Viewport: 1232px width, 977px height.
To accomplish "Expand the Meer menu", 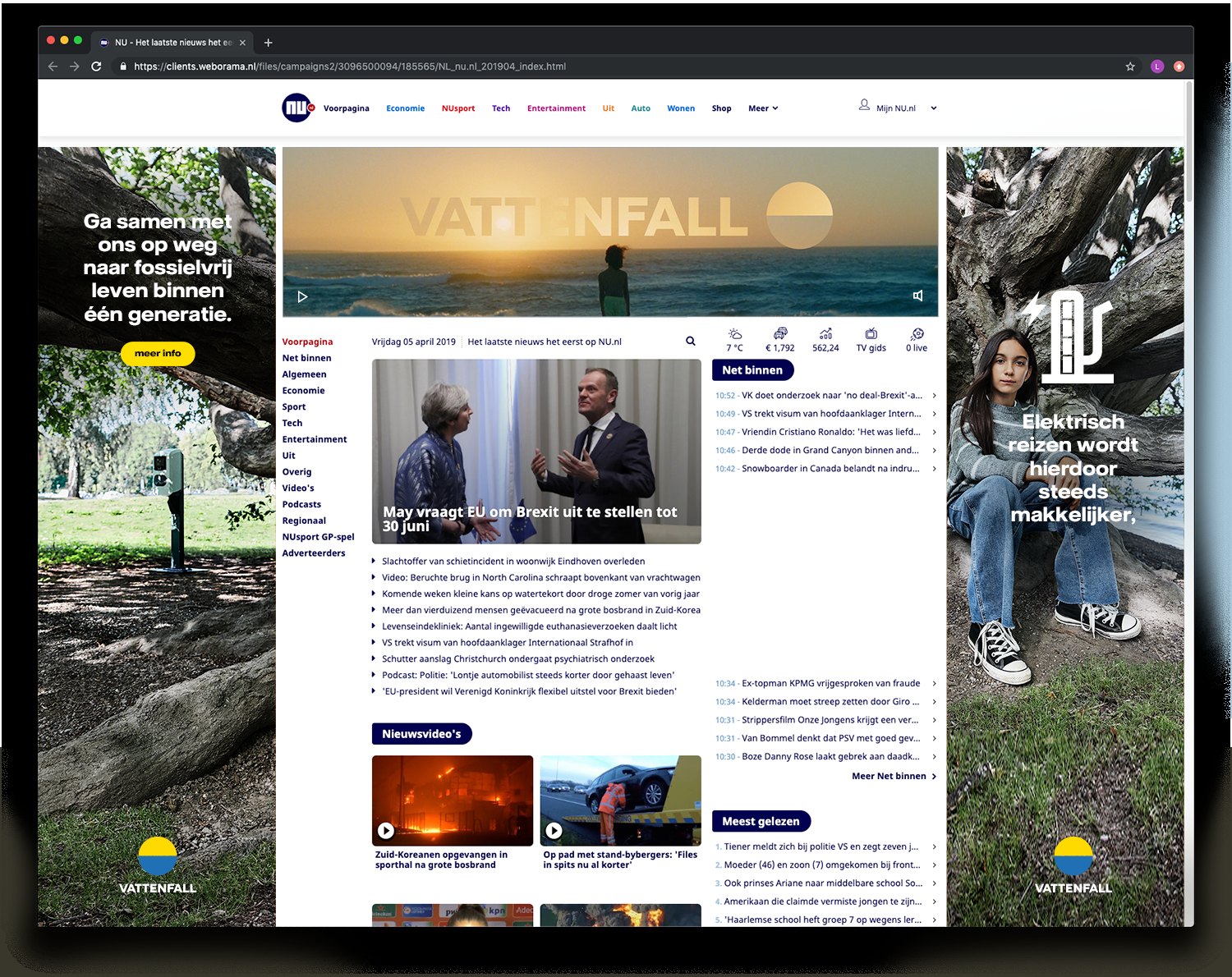I will pos(763,108).
